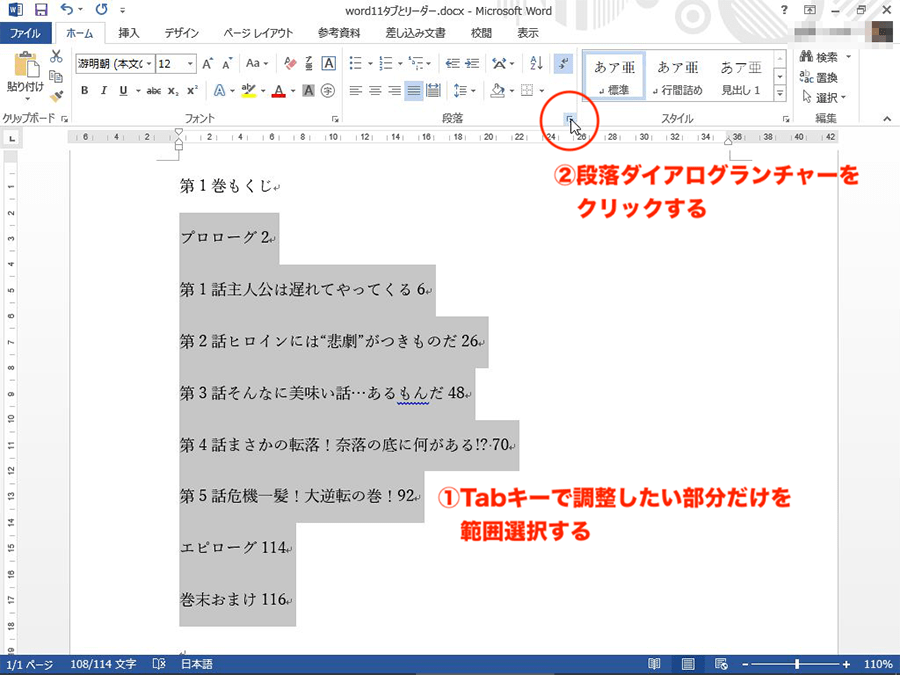This screenshot has width=900, height=675.
Task: Select the Format Painter brush
Action: point(56,96)
